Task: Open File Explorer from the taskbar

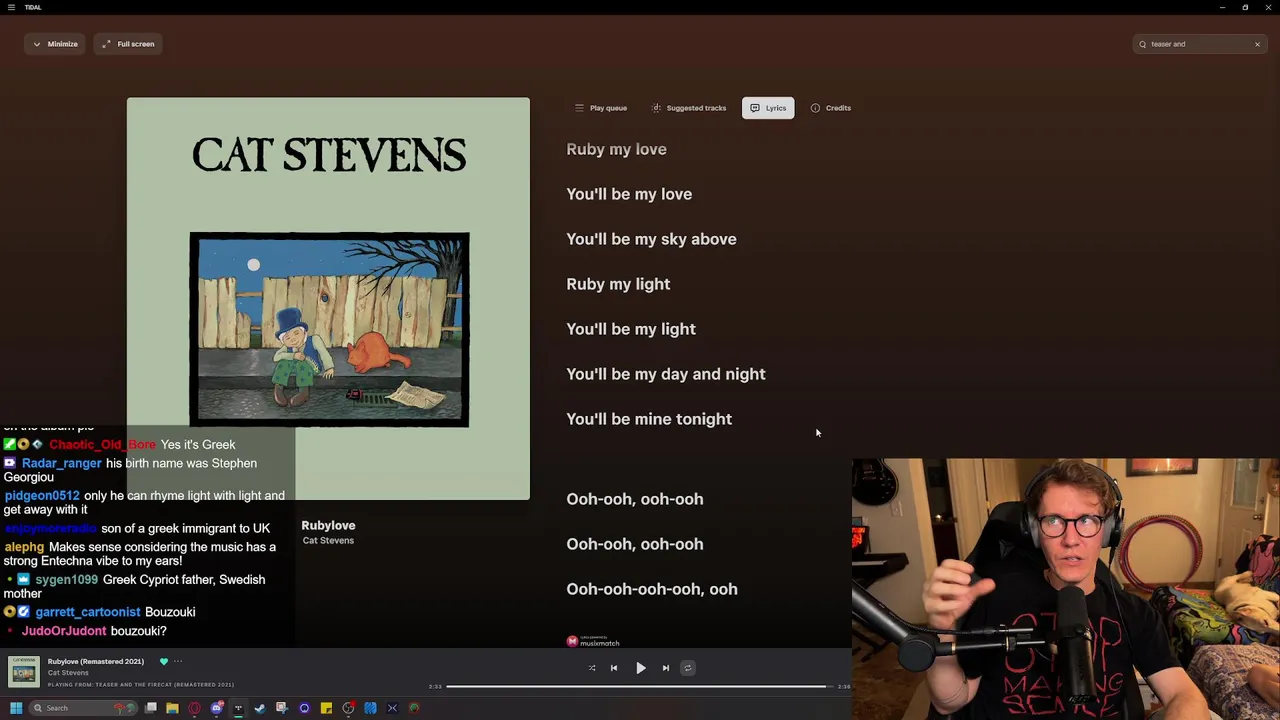Action: tap(172, 708)
